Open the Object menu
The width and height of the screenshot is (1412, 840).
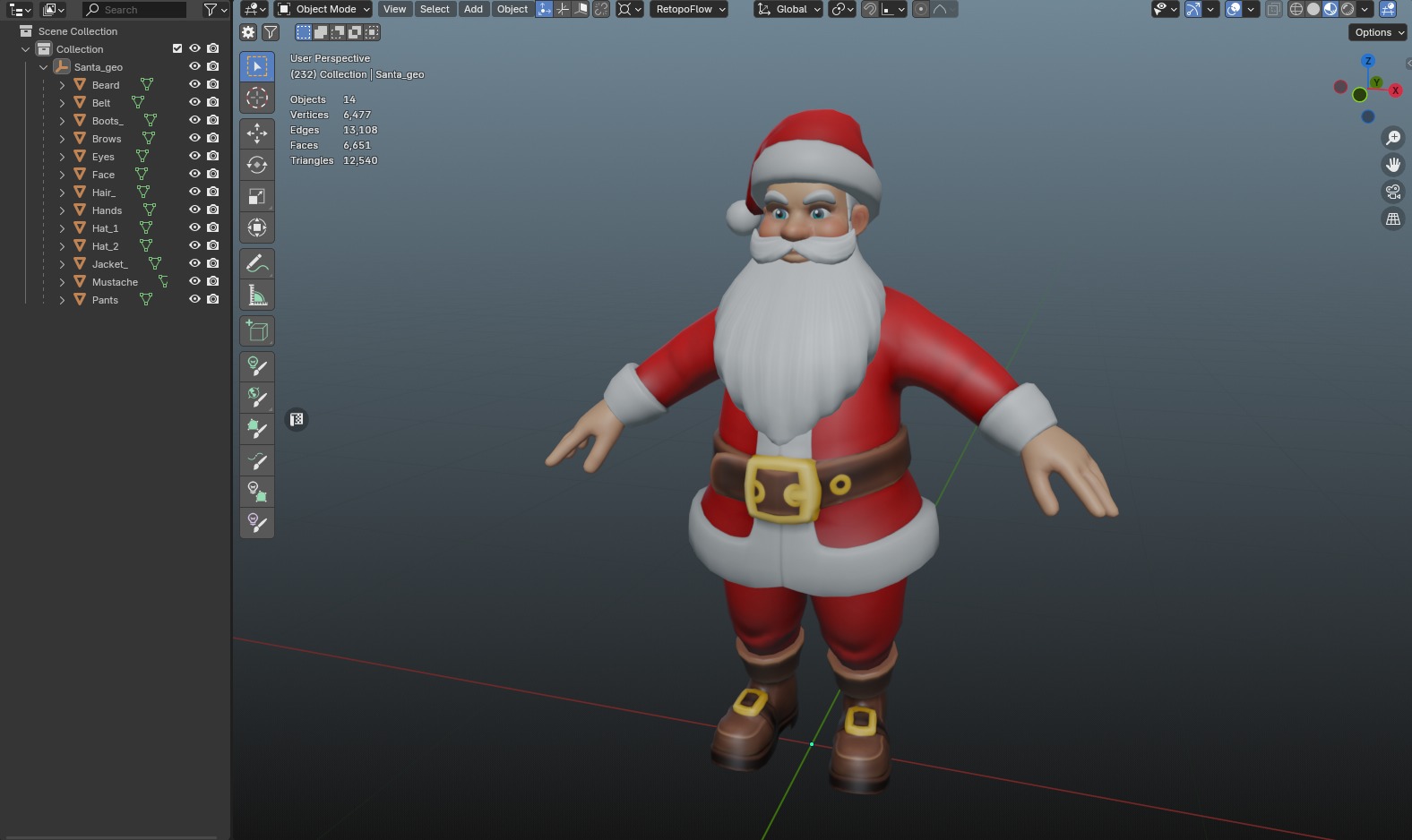[512, 9]
